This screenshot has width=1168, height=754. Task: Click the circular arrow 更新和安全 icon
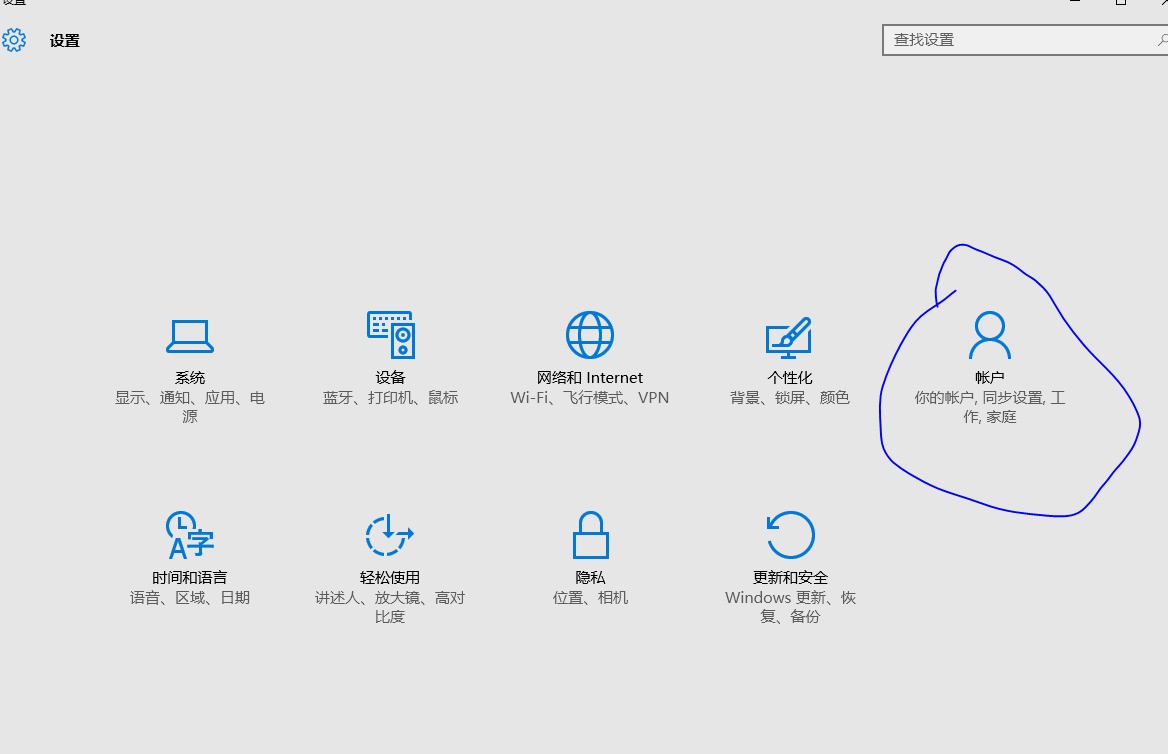point(790,535)
